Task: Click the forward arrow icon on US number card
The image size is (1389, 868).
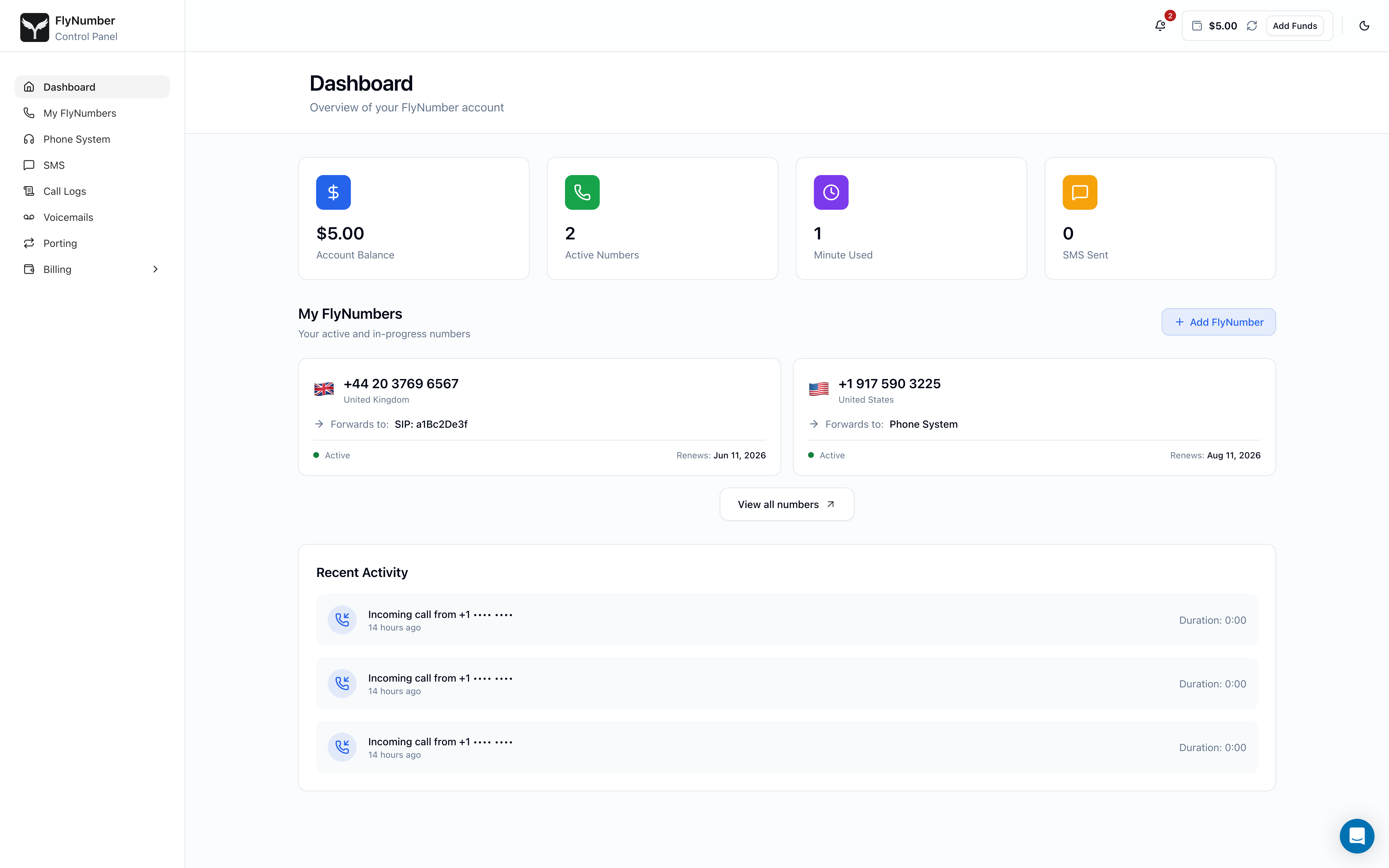Action: (x=814, y=424)
